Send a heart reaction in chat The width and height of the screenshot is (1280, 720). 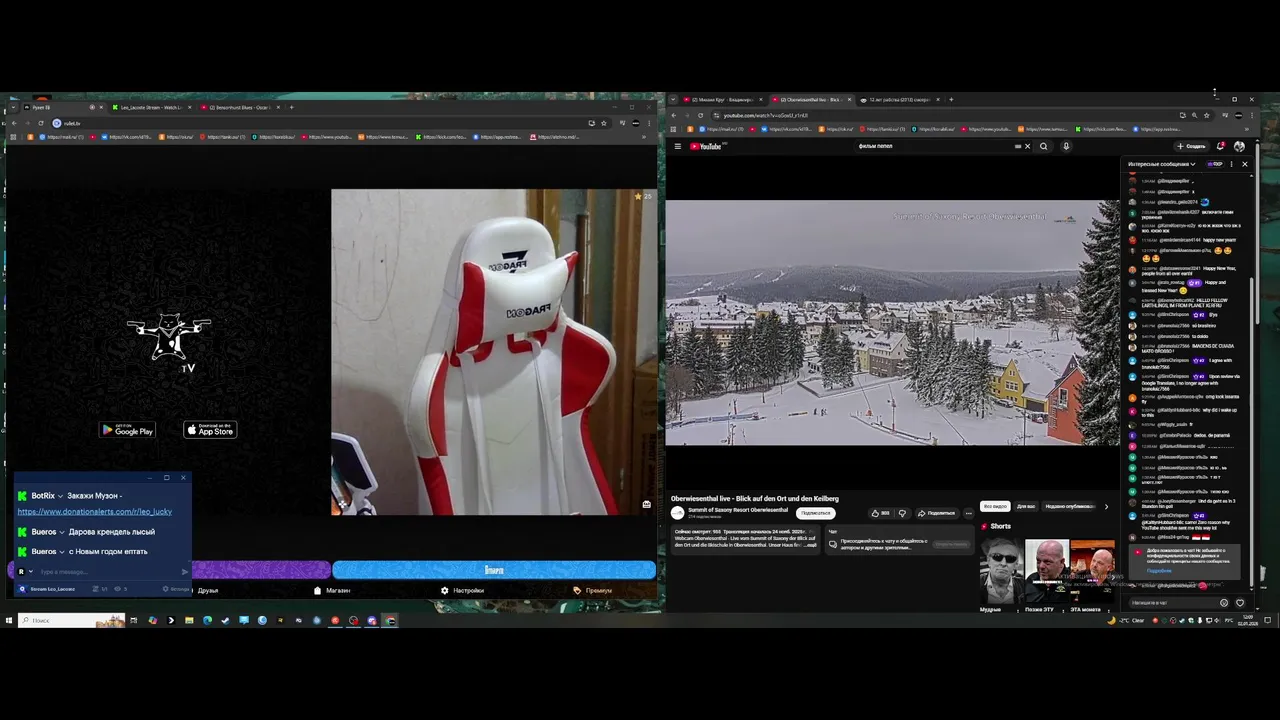(x=1240, y=603)
